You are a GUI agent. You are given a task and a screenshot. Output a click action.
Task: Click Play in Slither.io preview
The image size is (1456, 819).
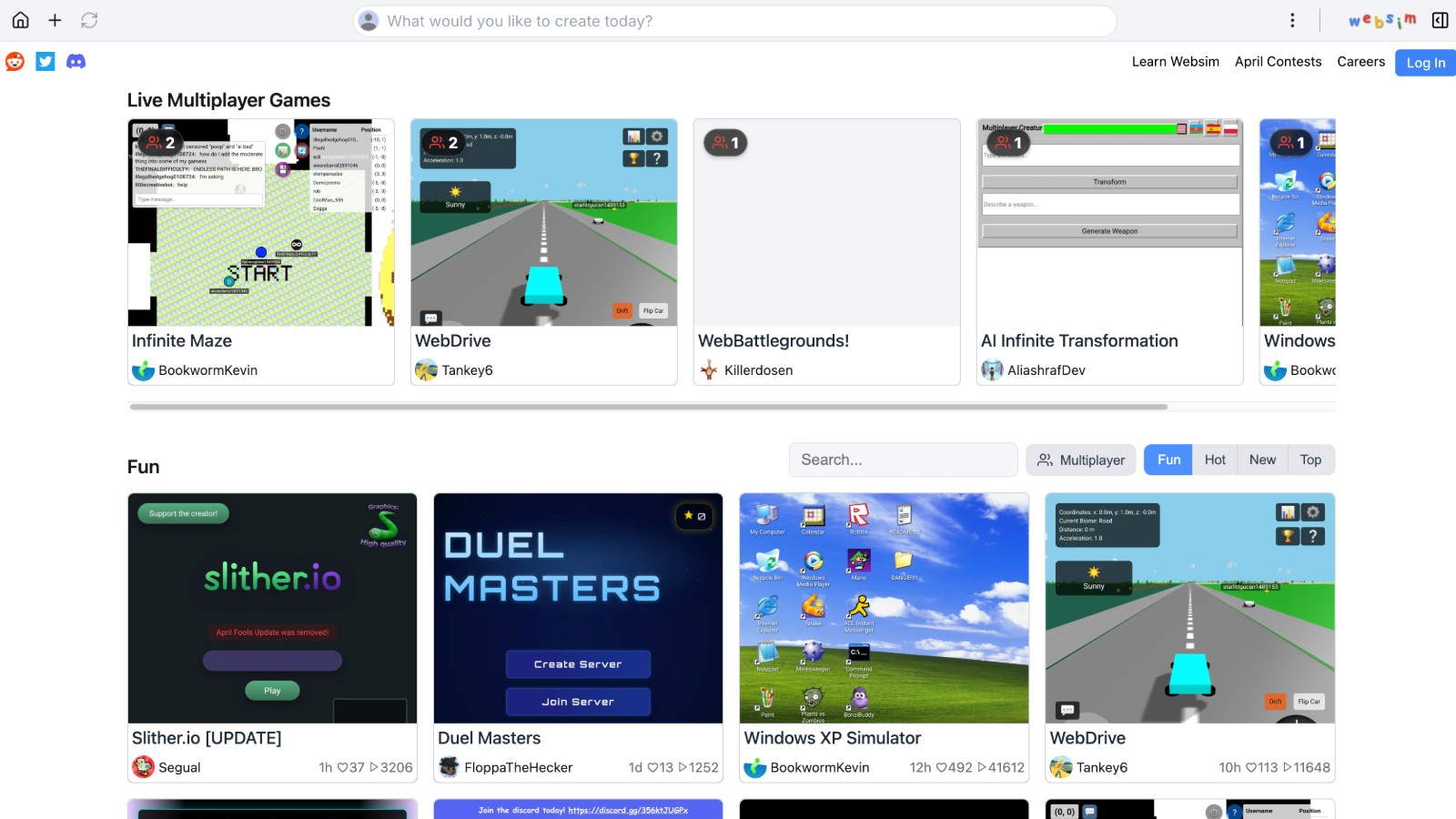[x=272, y=691]
